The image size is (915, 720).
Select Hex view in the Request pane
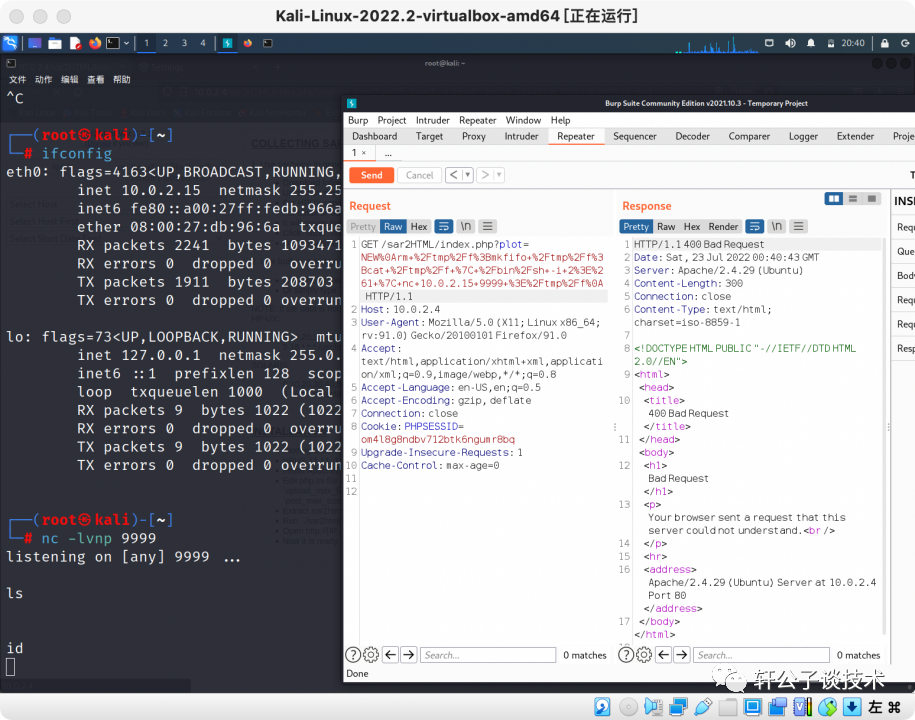click(418, 226)
